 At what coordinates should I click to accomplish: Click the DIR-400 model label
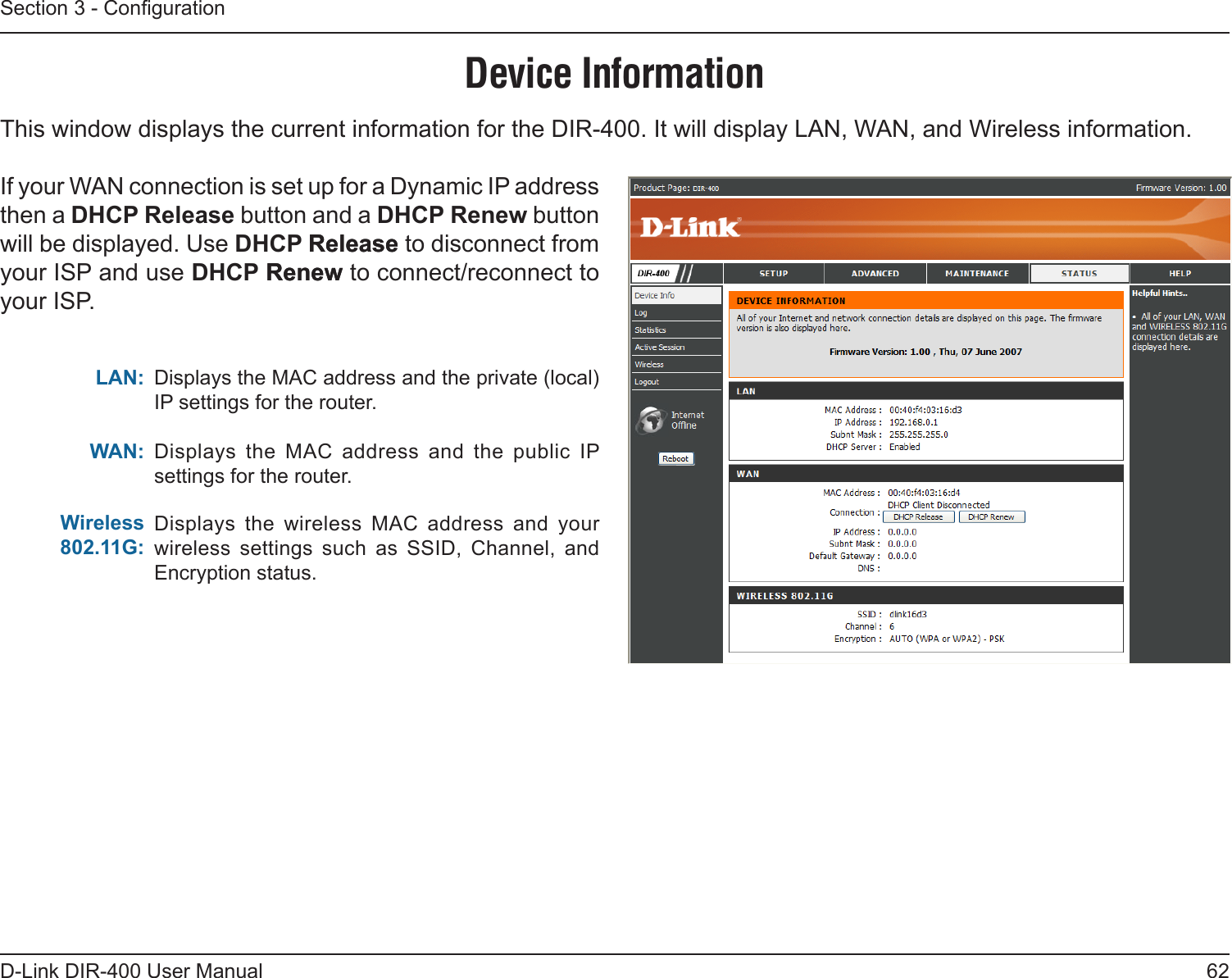[654, 274]
